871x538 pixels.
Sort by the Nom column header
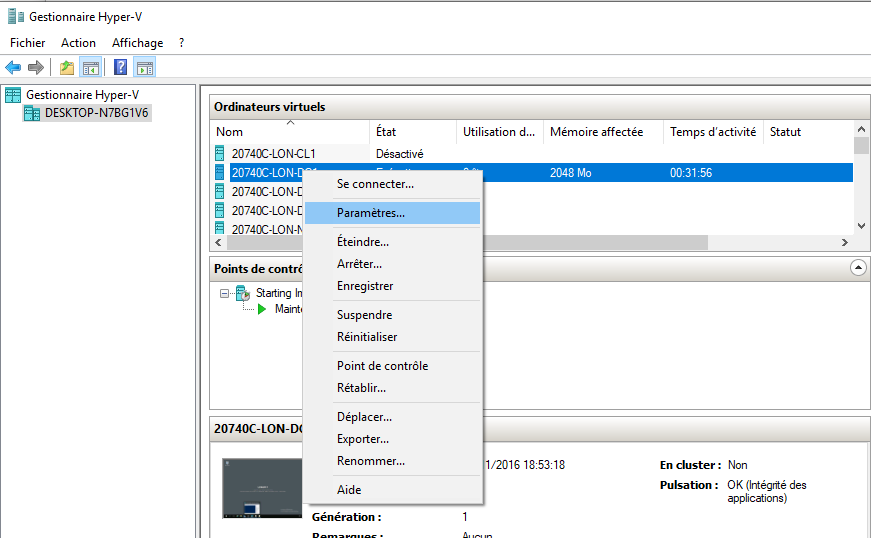290,132
